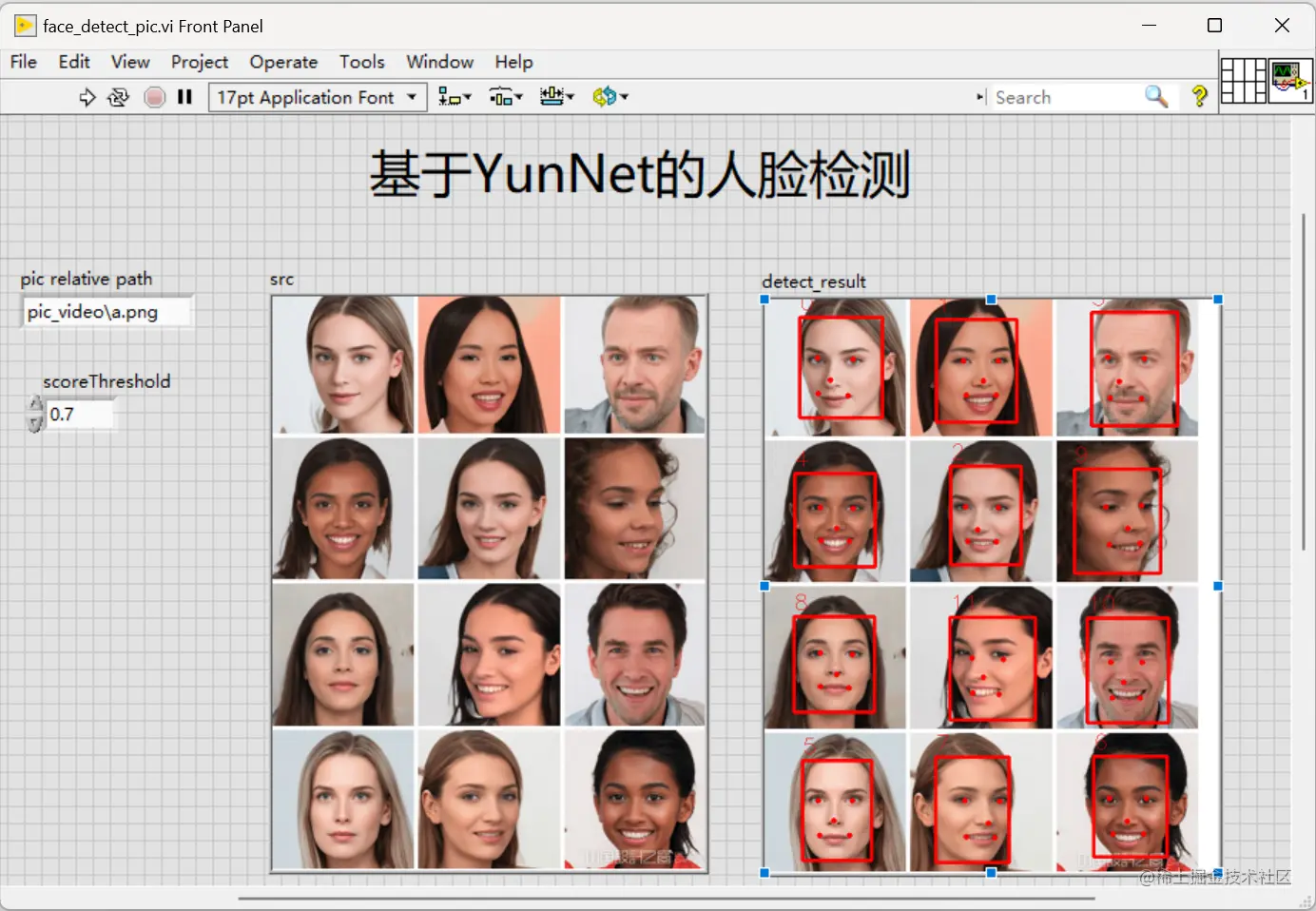Open the Operate menu
The height and width of the screenshot is (911, 1316).
click(283, 62)
